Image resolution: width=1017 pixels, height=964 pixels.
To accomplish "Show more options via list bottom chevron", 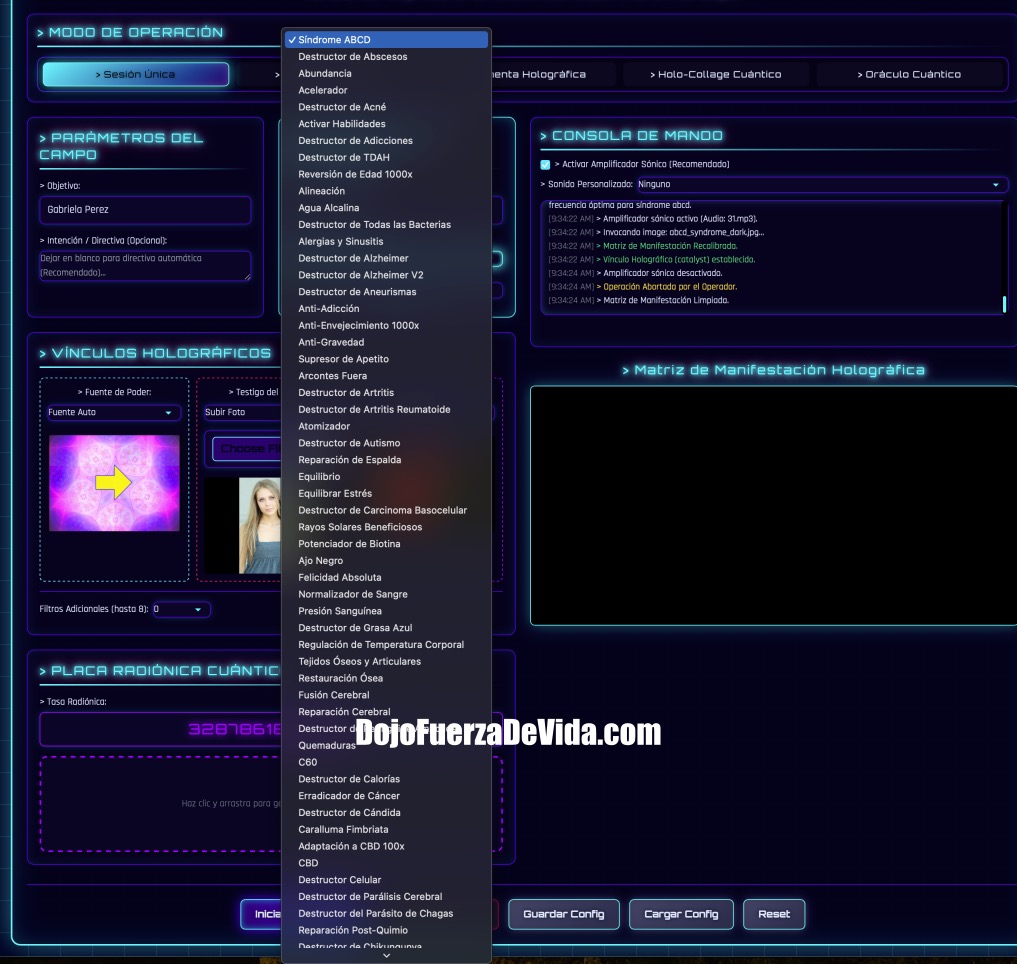I will pyautogui.click(x=387, y=956).
